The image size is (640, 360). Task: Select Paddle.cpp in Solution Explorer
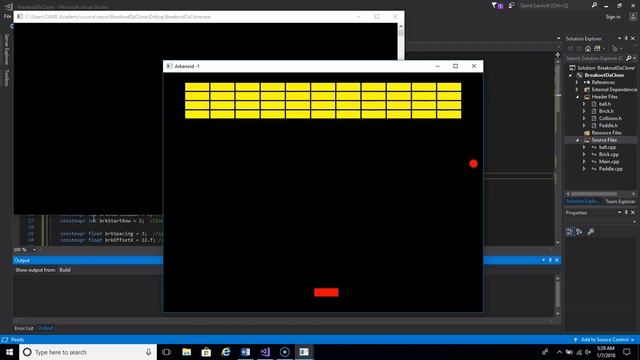pyautogui.click(x=611, y=169)
